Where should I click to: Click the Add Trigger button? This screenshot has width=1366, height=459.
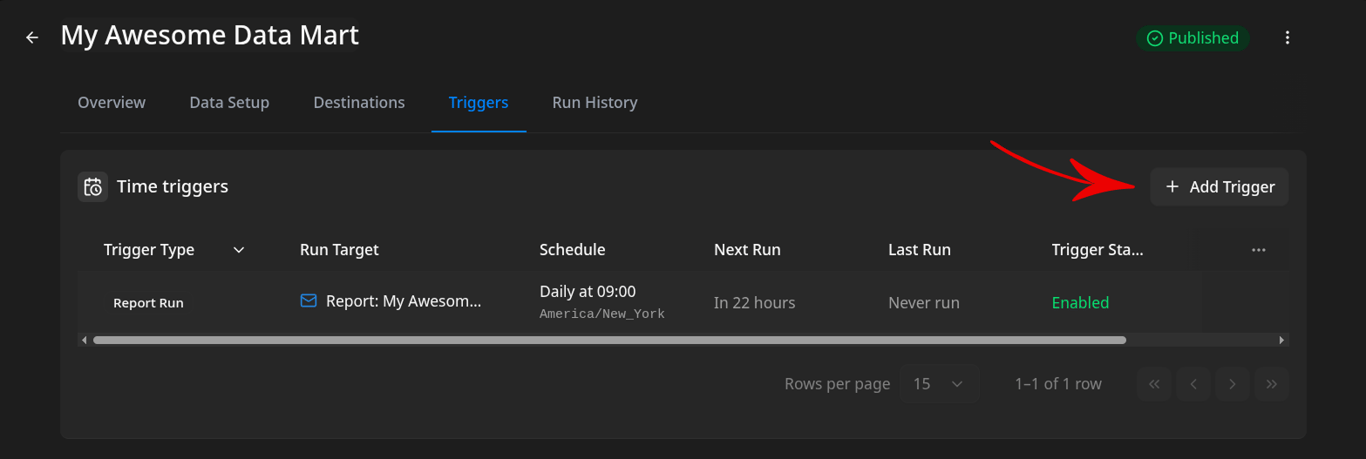(x=1219, y=187)
